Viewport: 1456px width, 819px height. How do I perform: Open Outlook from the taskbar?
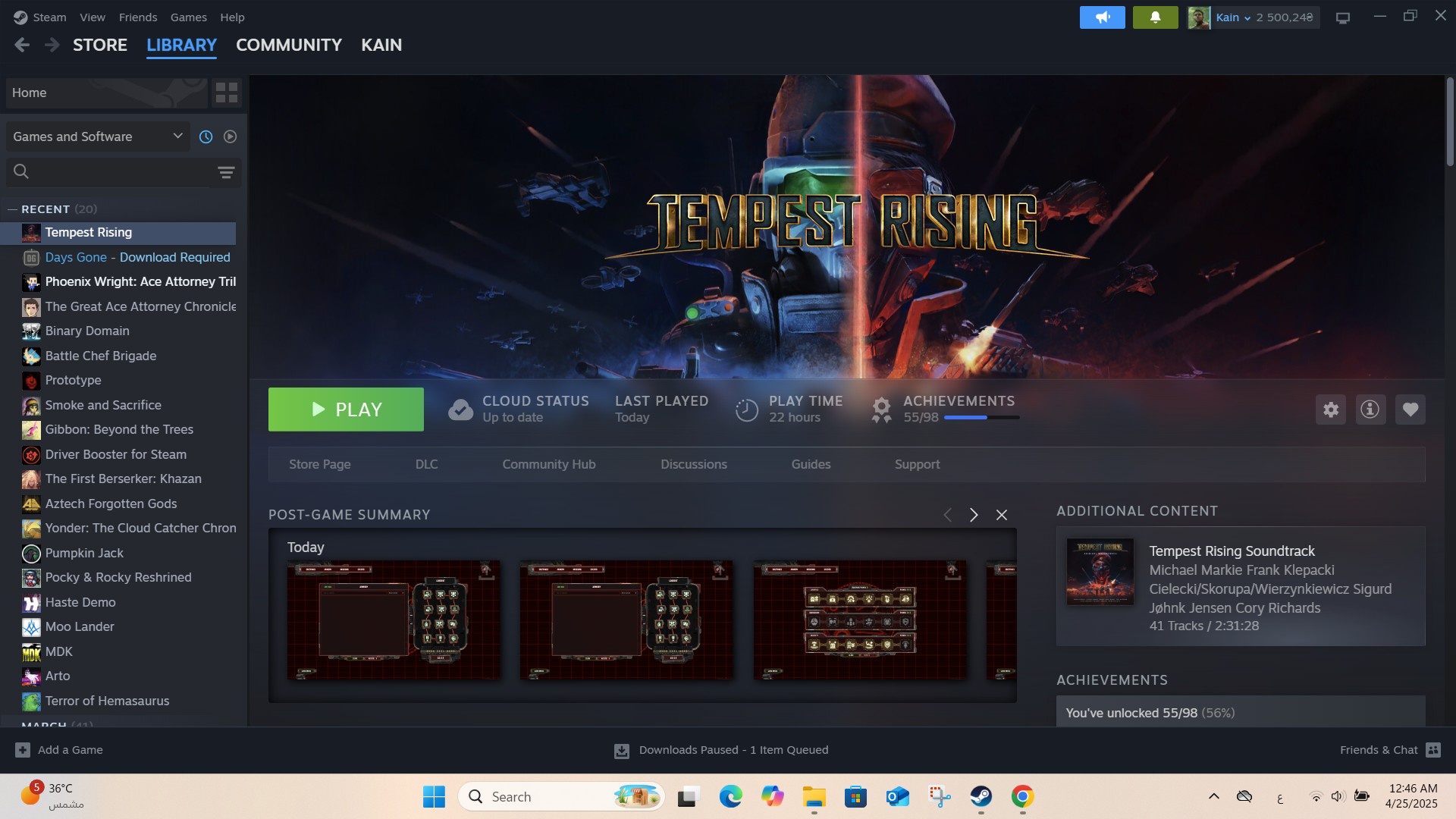pos(898,797)
